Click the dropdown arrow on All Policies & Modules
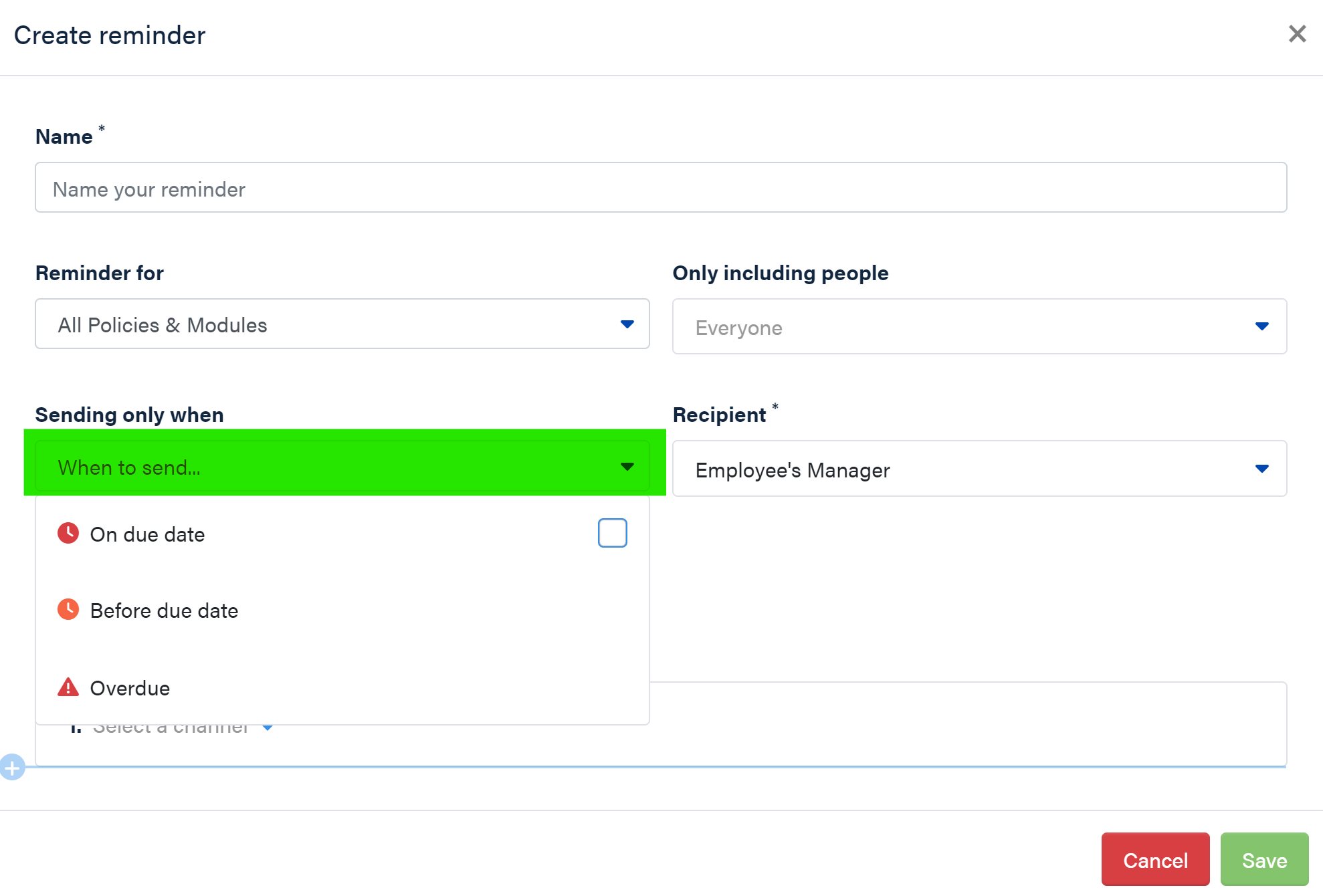The height and width of the screenshot is (896, 1323). coord(627,324)
